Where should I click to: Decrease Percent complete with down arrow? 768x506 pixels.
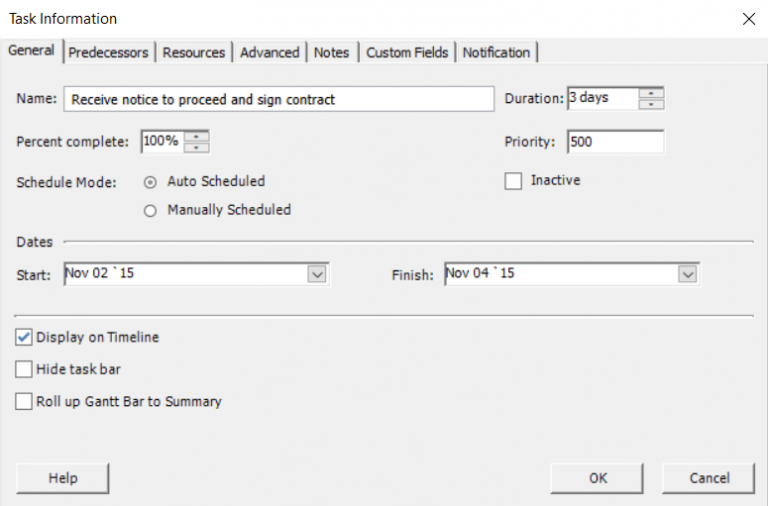(x=197, y=147)
